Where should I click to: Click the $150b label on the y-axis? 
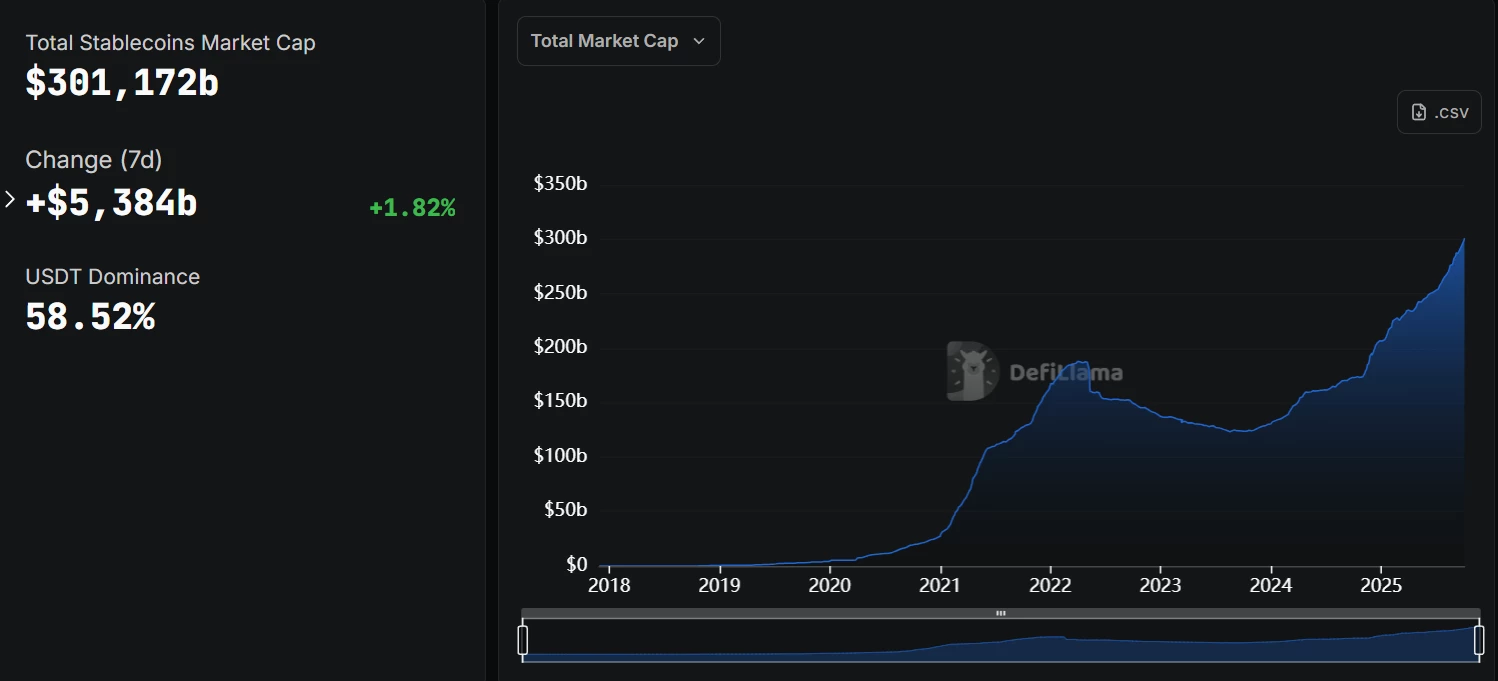click(560, 401)
